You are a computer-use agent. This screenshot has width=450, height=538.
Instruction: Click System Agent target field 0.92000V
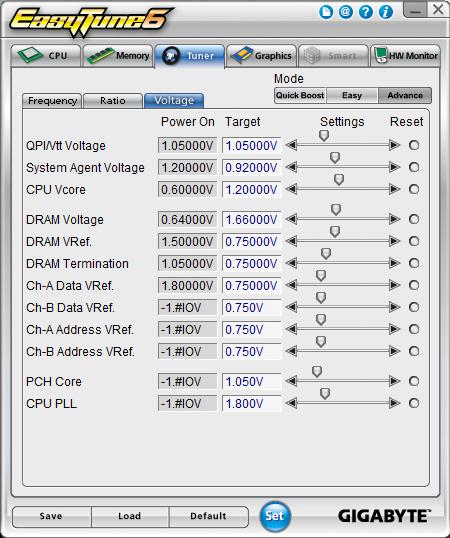pyautogui.click(x=252, y=167)
